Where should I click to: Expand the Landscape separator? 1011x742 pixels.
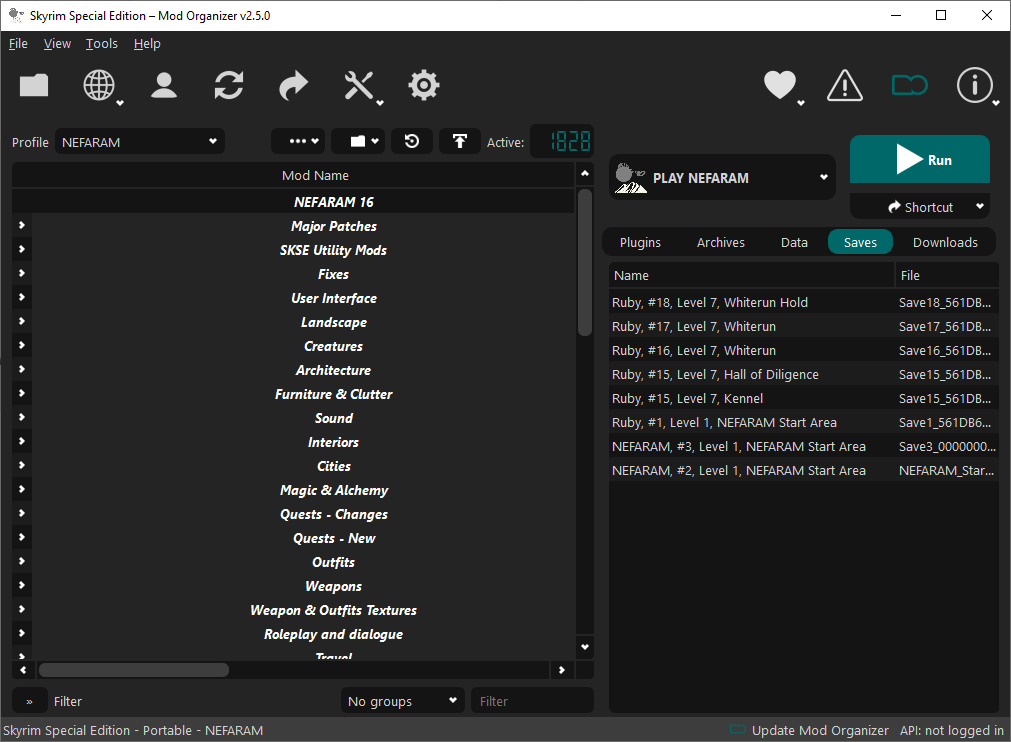coord(22,321)
